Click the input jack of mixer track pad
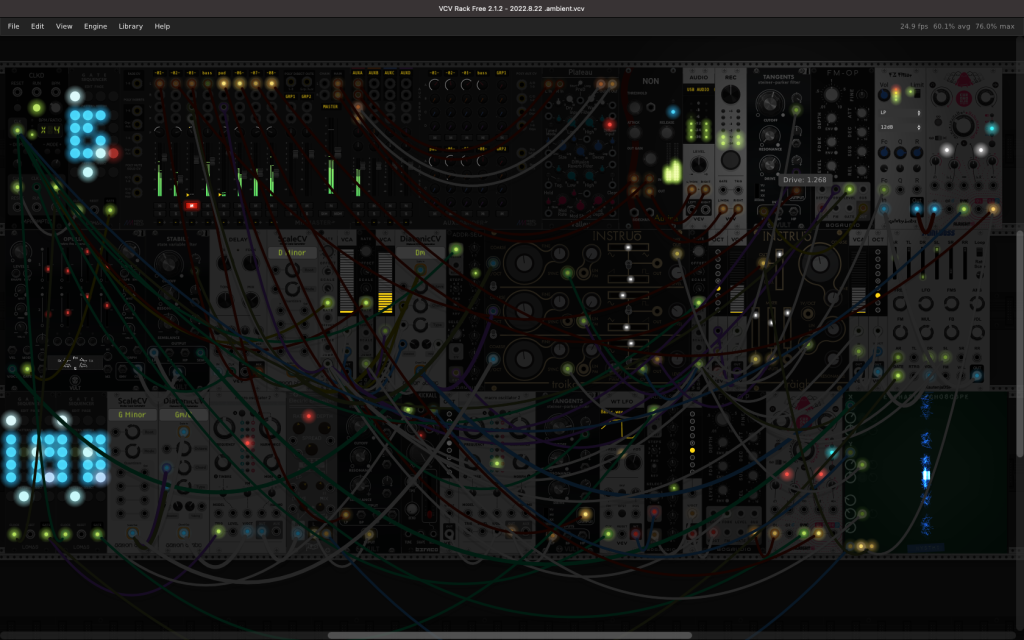Screen dimensions: 1024x640 pyautogui.click(x=223, y=84)
